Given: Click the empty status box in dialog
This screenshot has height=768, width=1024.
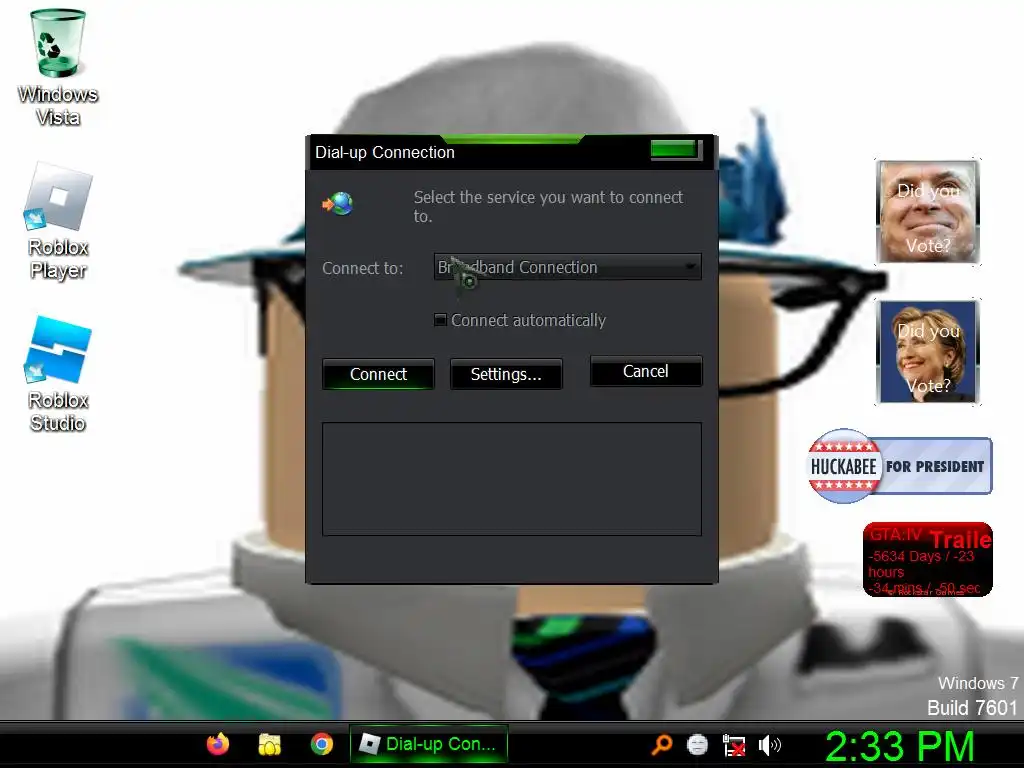Looking at the screenshot, I should [512, 479].
